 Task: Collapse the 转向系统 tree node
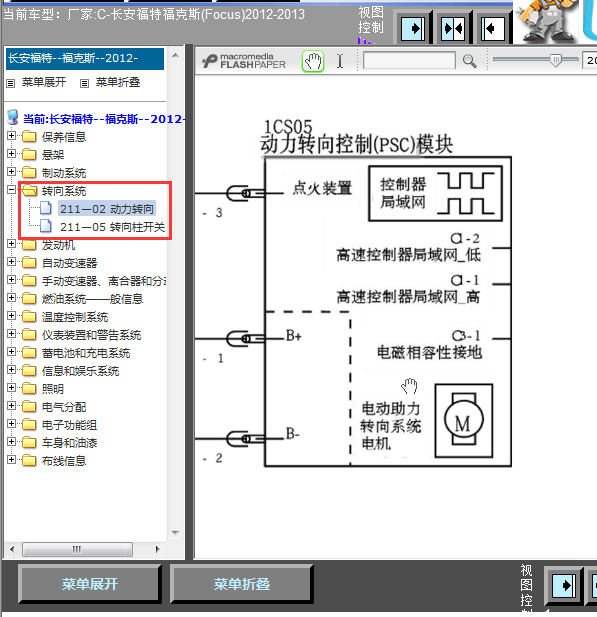pos(11,190)
